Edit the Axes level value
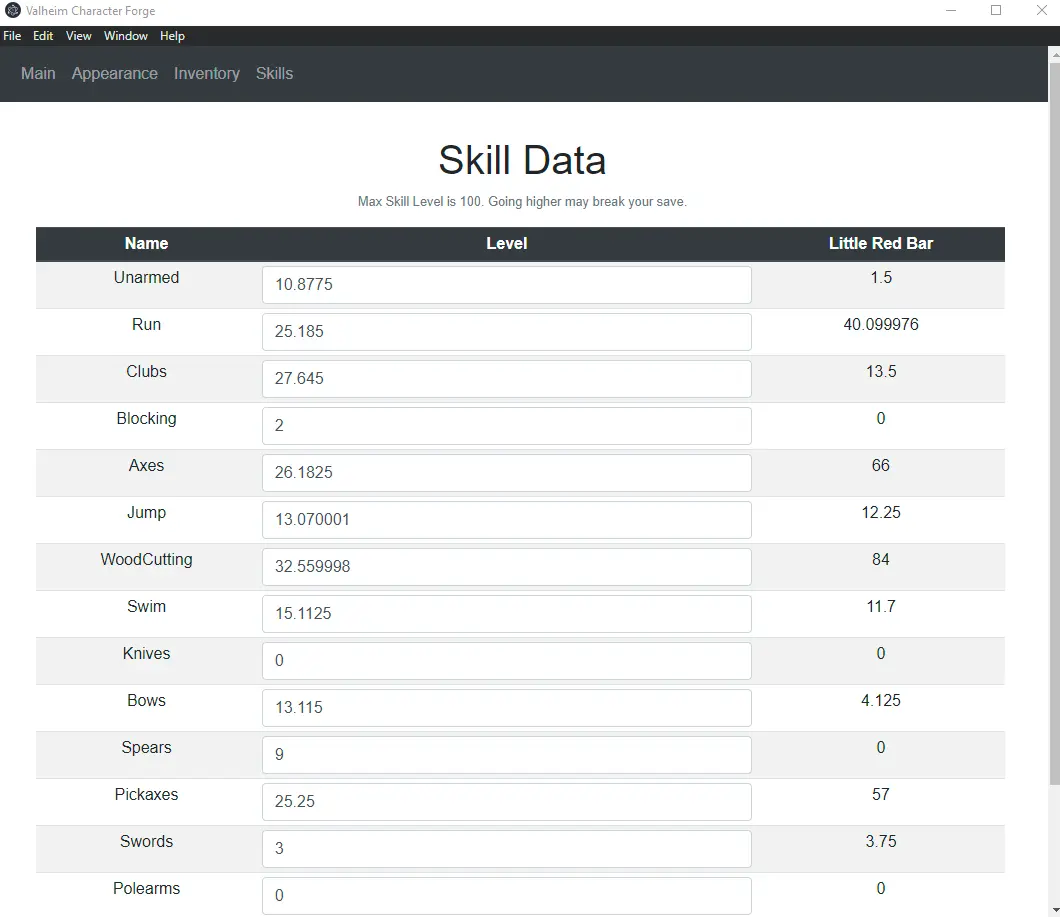The width and height of the screenshot is (1060, 917). pos(506,473)
